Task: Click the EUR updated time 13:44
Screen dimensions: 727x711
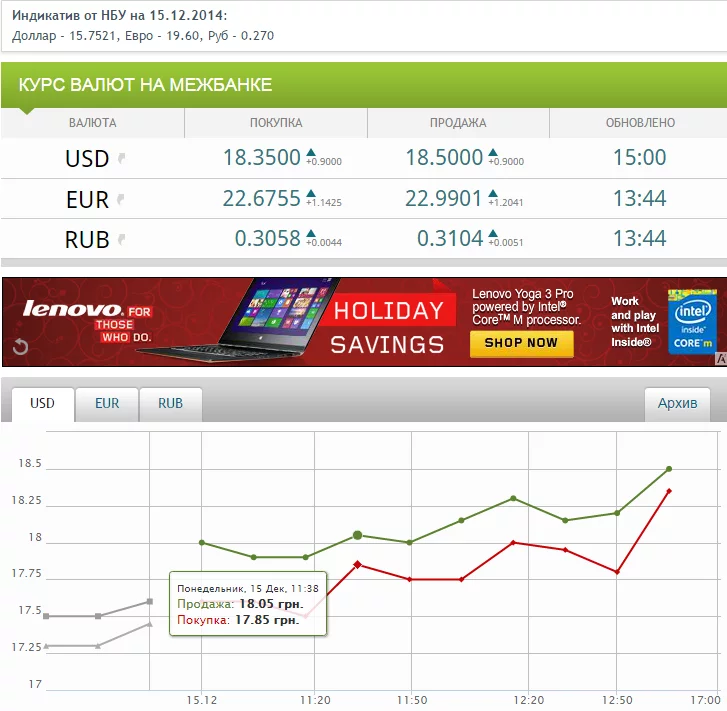Action: click(640, 199)
